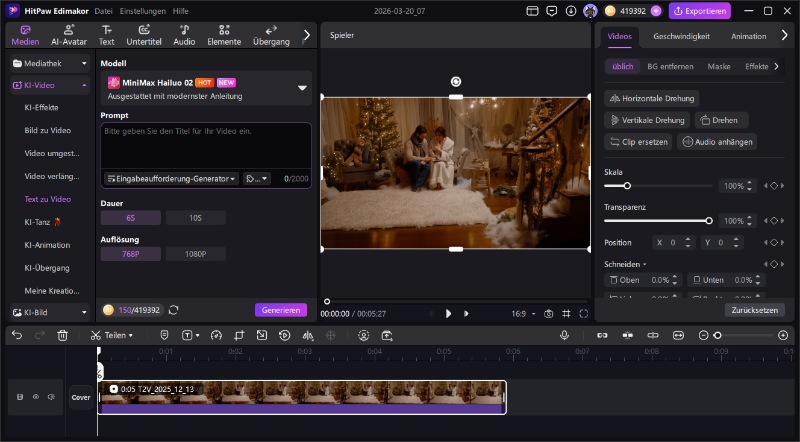Mute the video track with speaker icon
Image resolution: width=800 pixels, height=442 pixels.
(52, 397)
